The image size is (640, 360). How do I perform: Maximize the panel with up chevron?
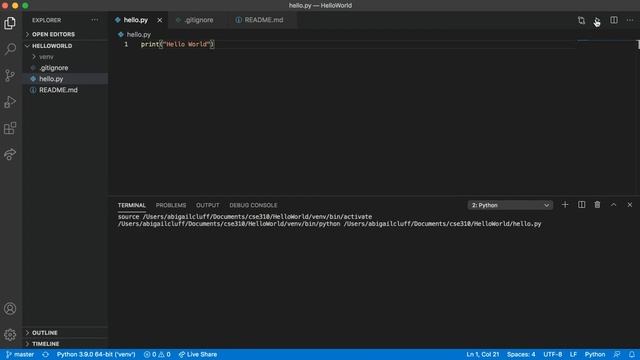pyautogui.click(x=613, y=204)
